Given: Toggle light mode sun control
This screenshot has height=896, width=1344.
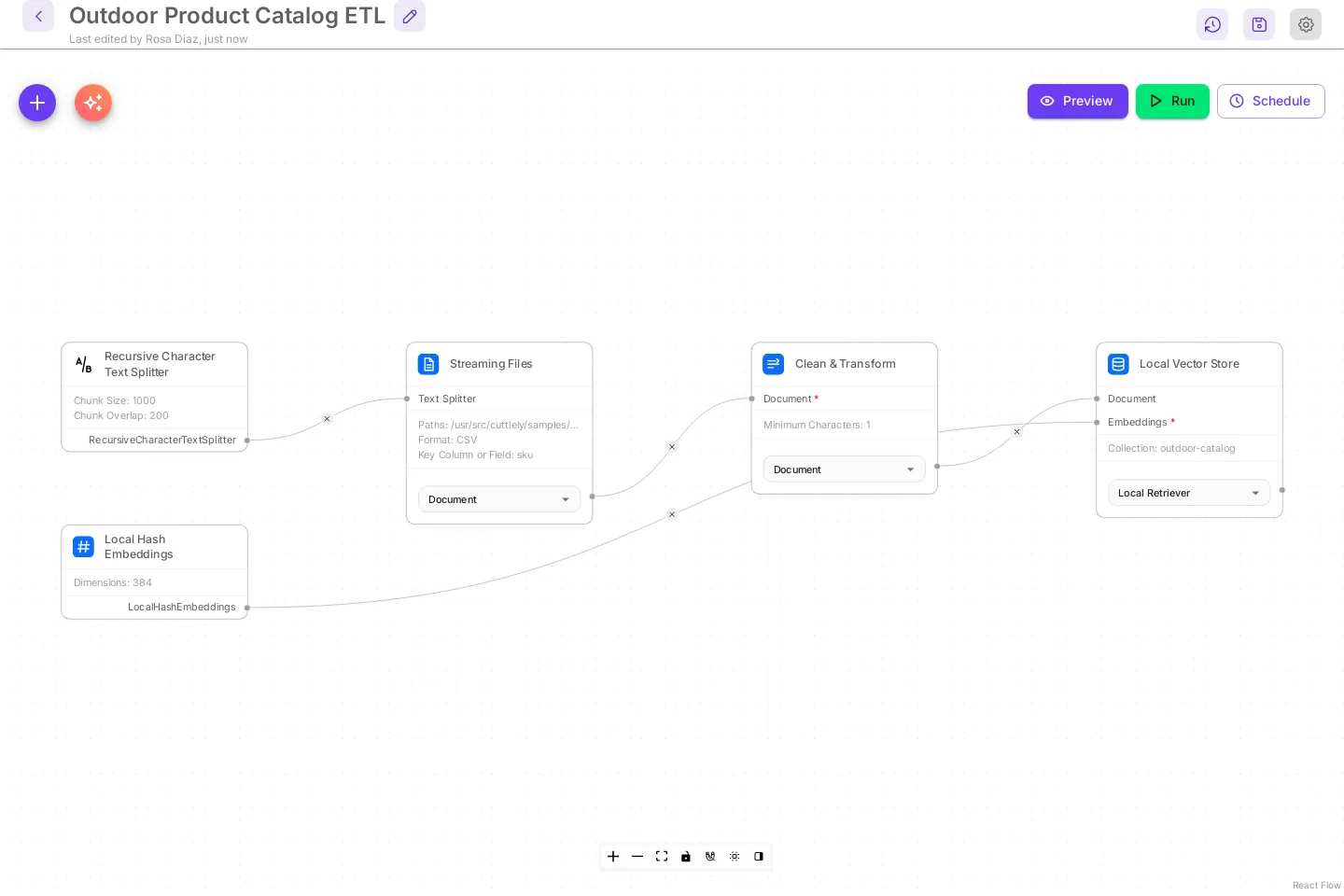Looking at the screenshot, I should (x=735, y=857).
